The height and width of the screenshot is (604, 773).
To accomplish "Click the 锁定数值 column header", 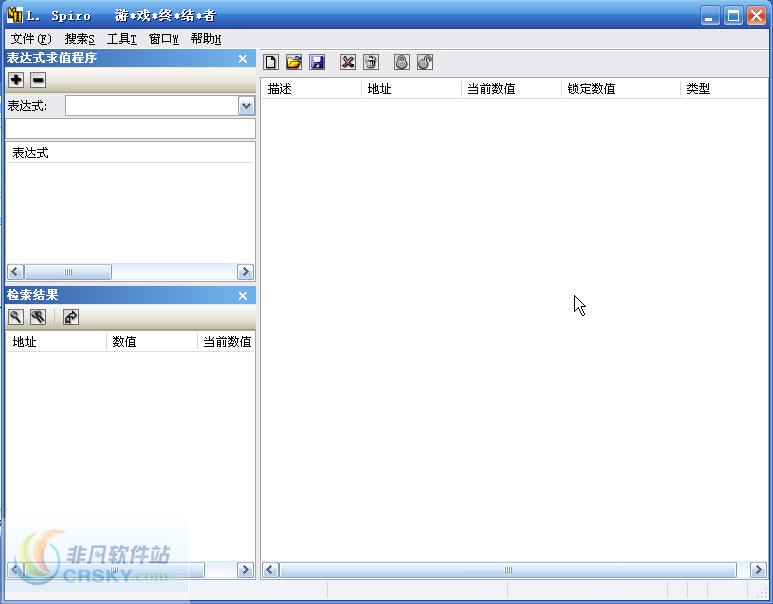I will (x=621, y=89).
